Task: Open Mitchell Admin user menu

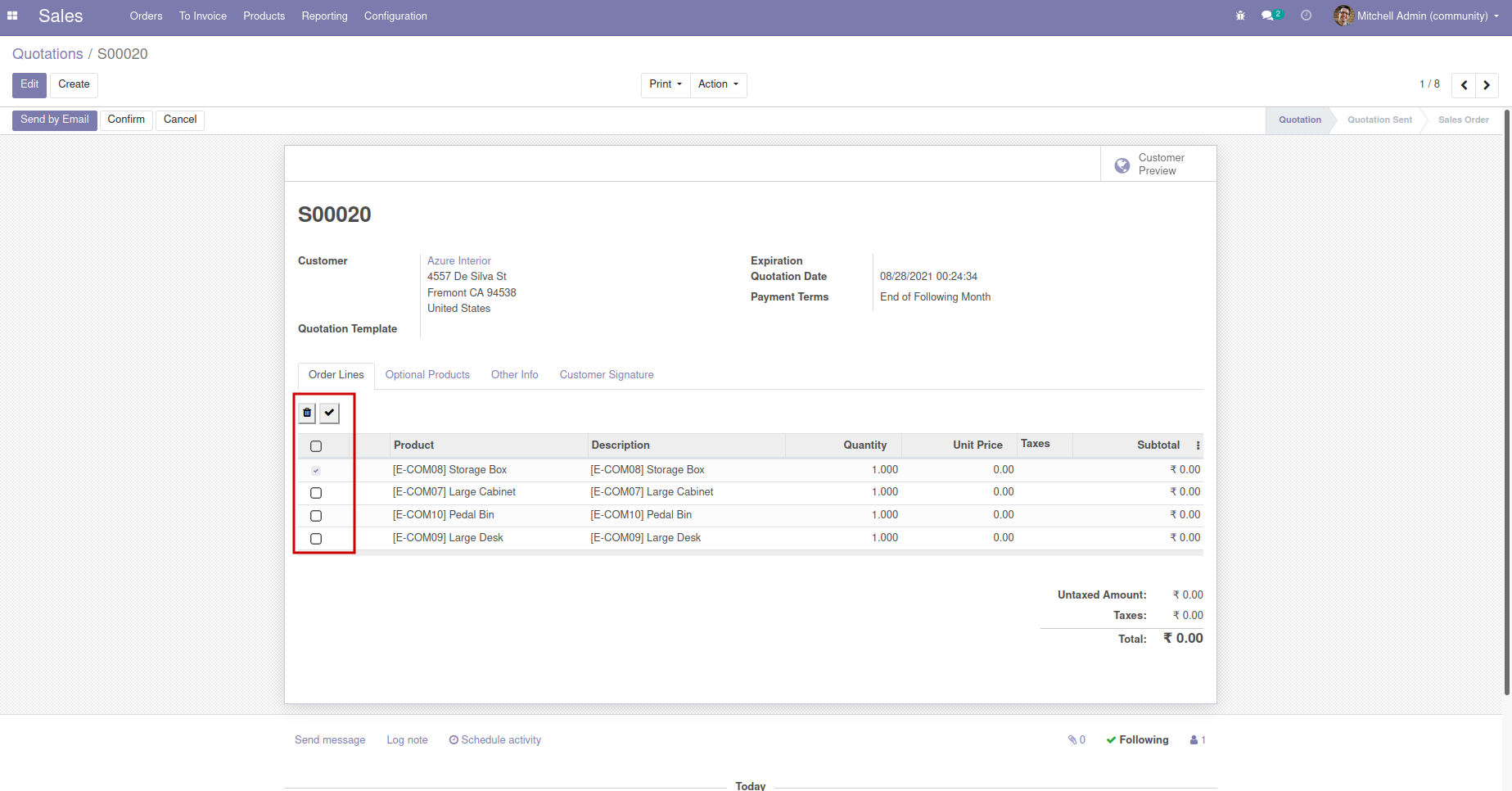Action: (x=1421, y=16)
